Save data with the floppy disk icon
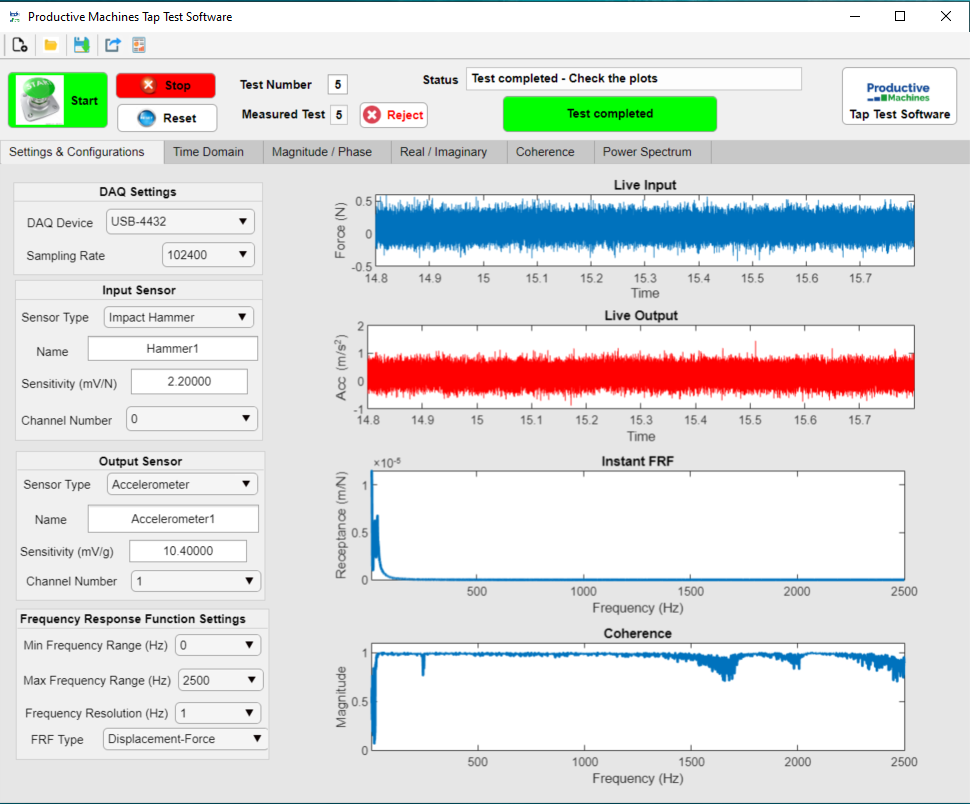 [82, 45]
